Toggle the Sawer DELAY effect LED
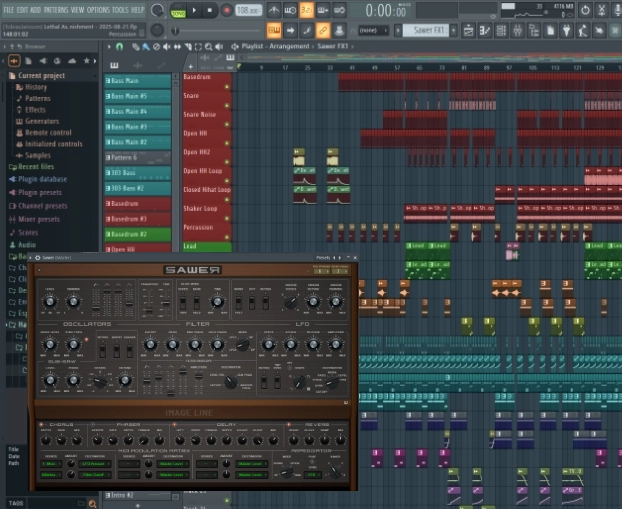This screenshot has height=509, width=622. (174, 424)
